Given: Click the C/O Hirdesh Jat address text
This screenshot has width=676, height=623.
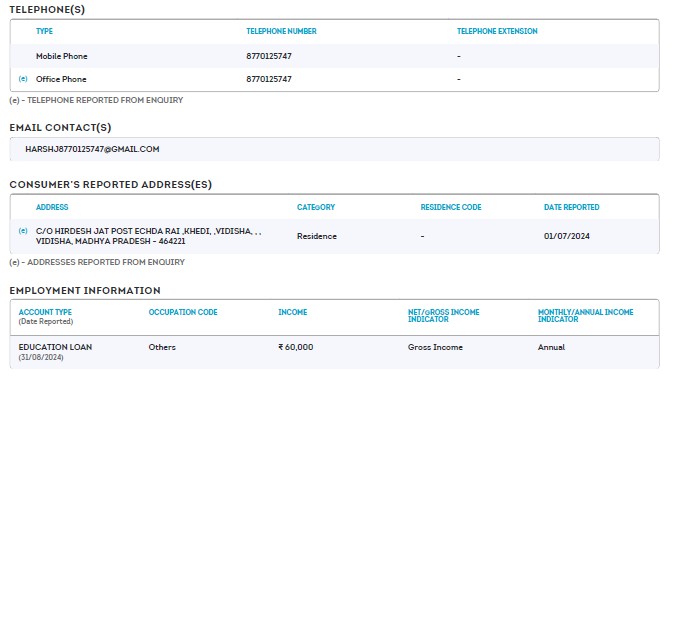Looking at the screenshot, I should [x=148, y=236].
